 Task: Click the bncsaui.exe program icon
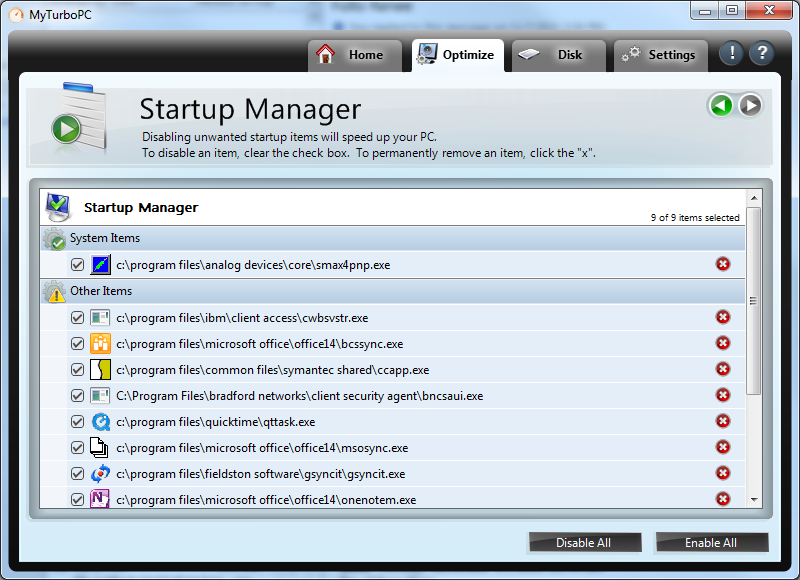pyautogui.click(x=100, y=396)
